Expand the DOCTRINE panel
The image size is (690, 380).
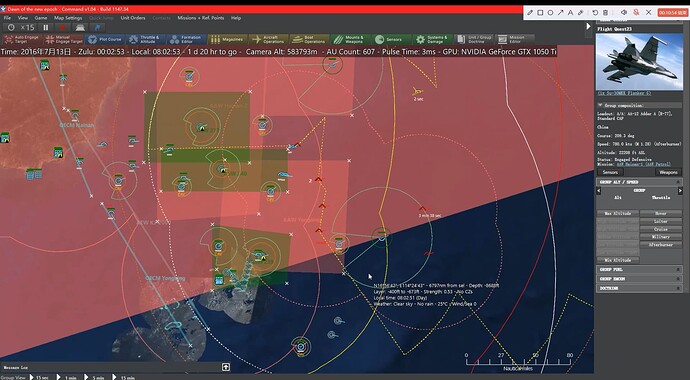(639, 288)
